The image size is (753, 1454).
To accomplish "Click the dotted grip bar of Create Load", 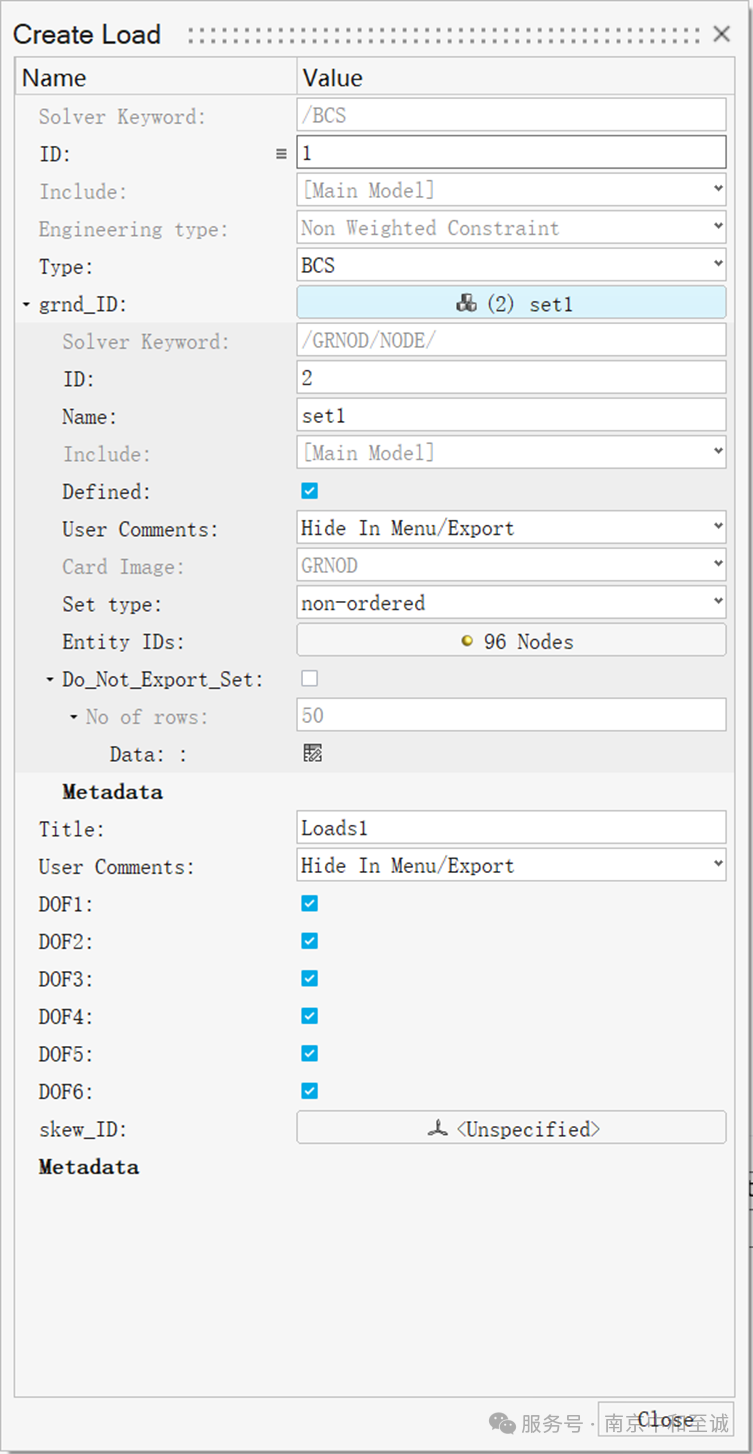I will (x=445, y=35).
